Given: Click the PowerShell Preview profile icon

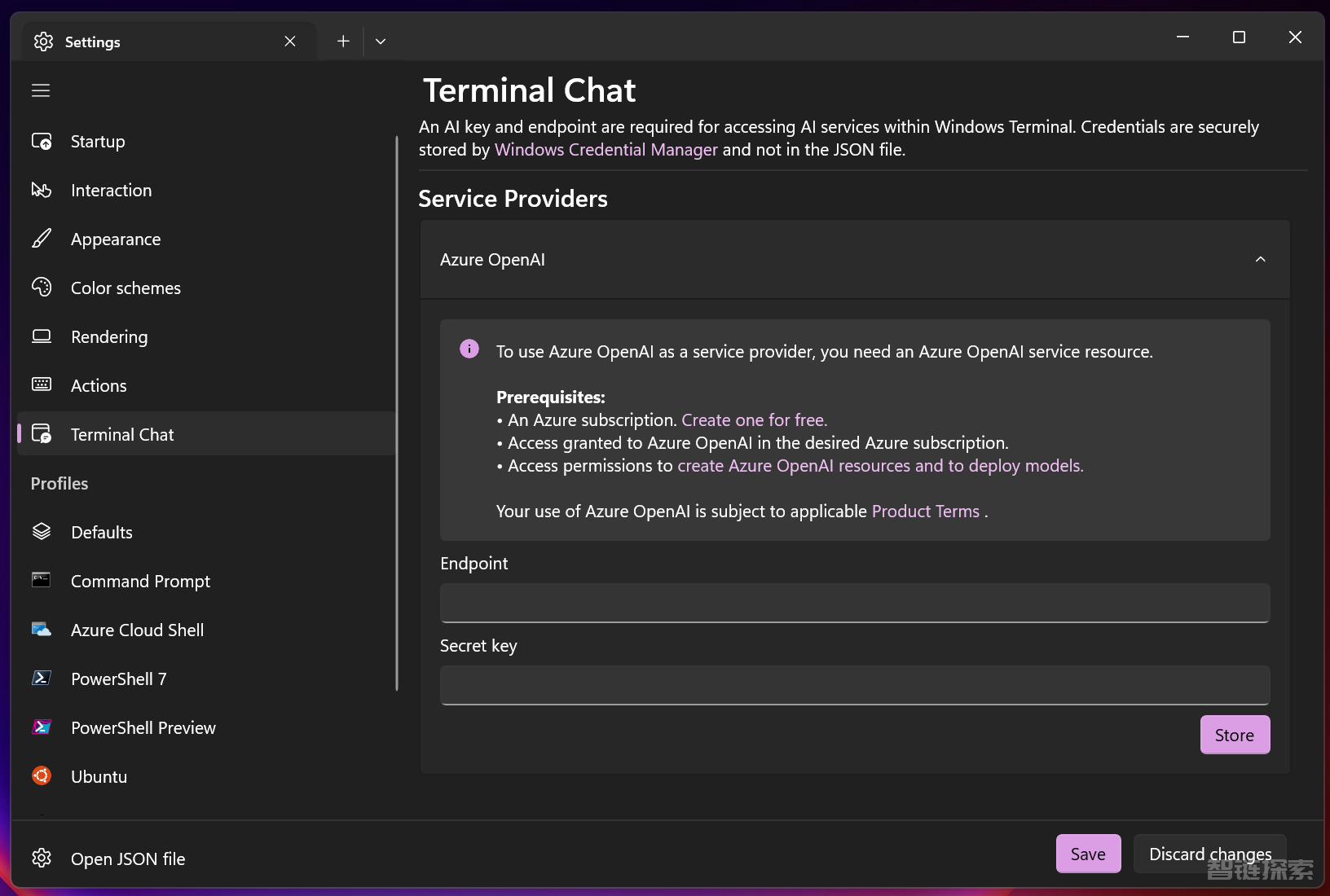Looking at the screenshot, I should (42, 727).
